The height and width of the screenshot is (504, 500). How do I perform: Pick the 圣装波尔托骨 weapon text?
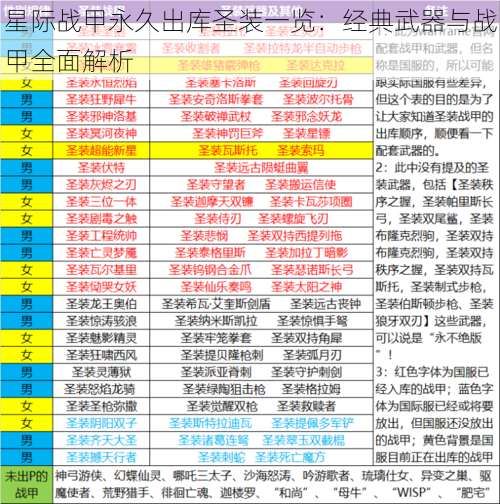[x=318, y=99]
